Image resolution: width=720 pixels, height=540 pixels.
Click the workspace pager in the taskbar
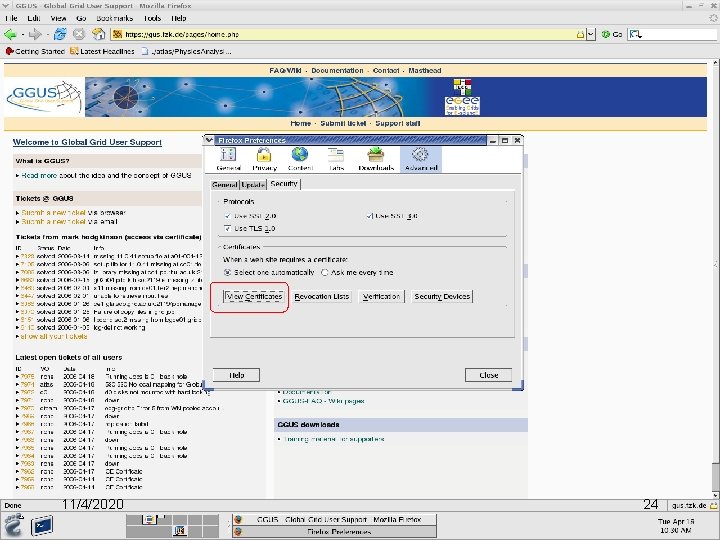click(x=172, y=526)
